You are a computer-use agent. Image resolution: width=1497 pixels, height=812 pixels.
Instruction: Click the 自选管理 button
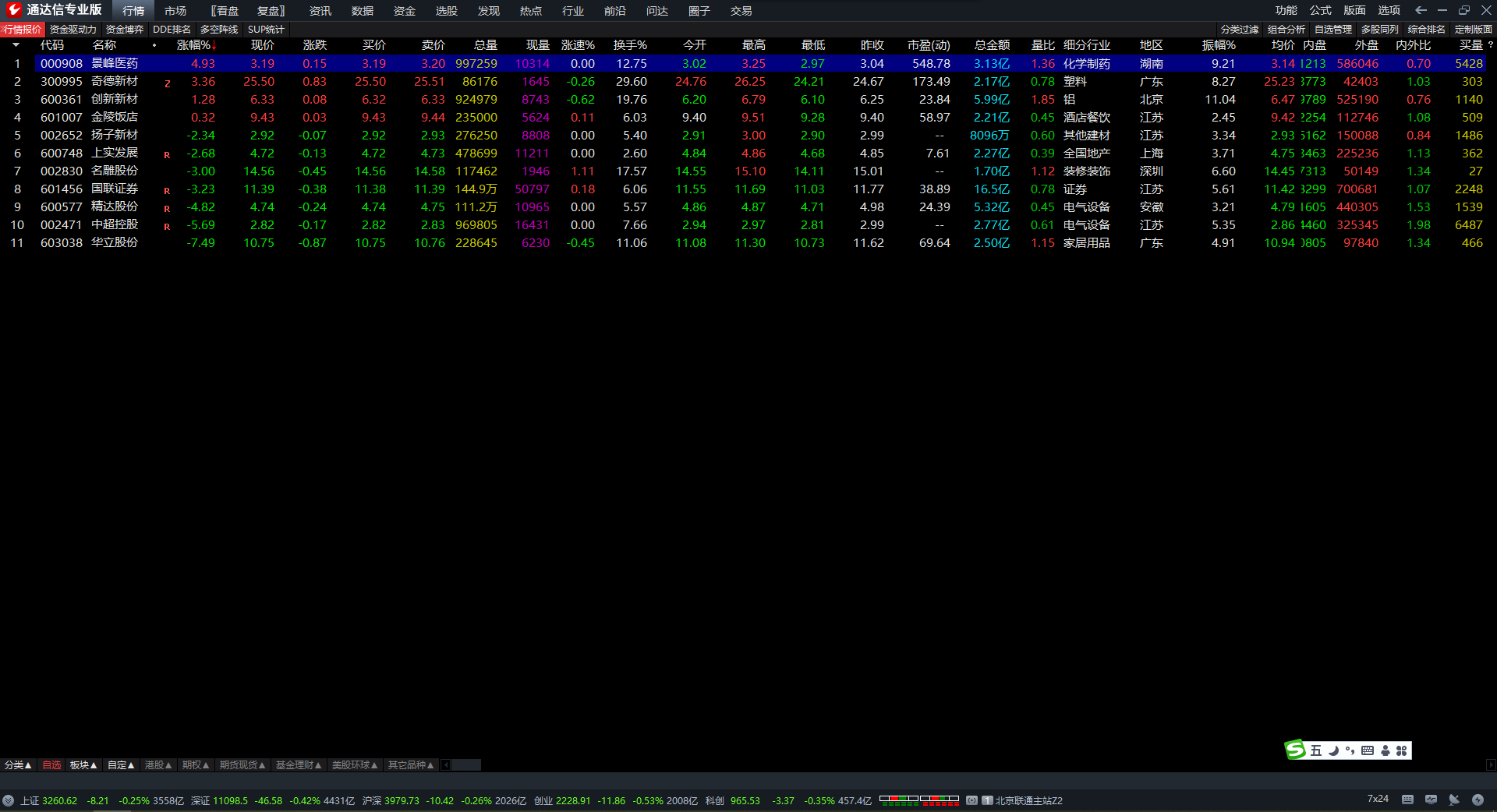[1333, 30]
